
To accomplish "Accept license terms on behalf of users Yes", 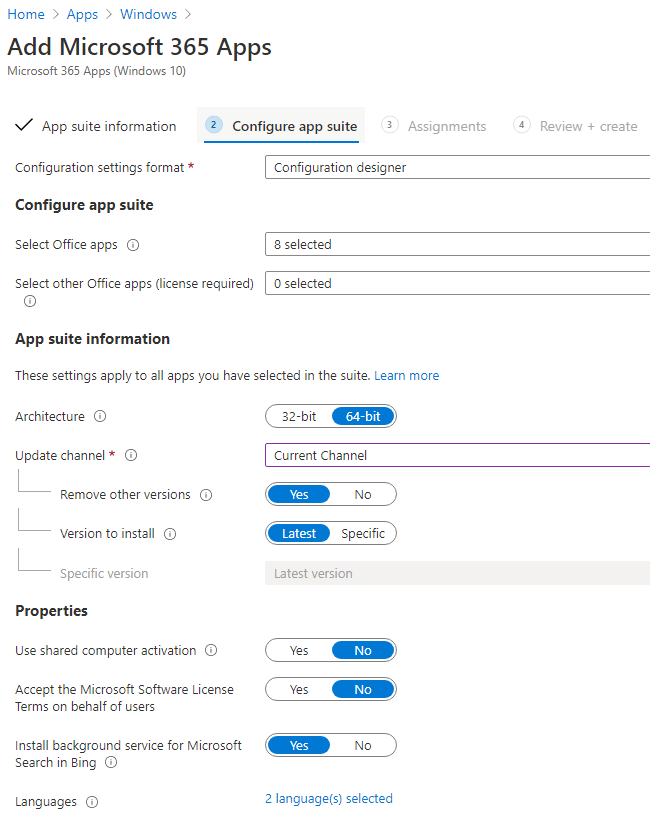I will click(299, 690).
